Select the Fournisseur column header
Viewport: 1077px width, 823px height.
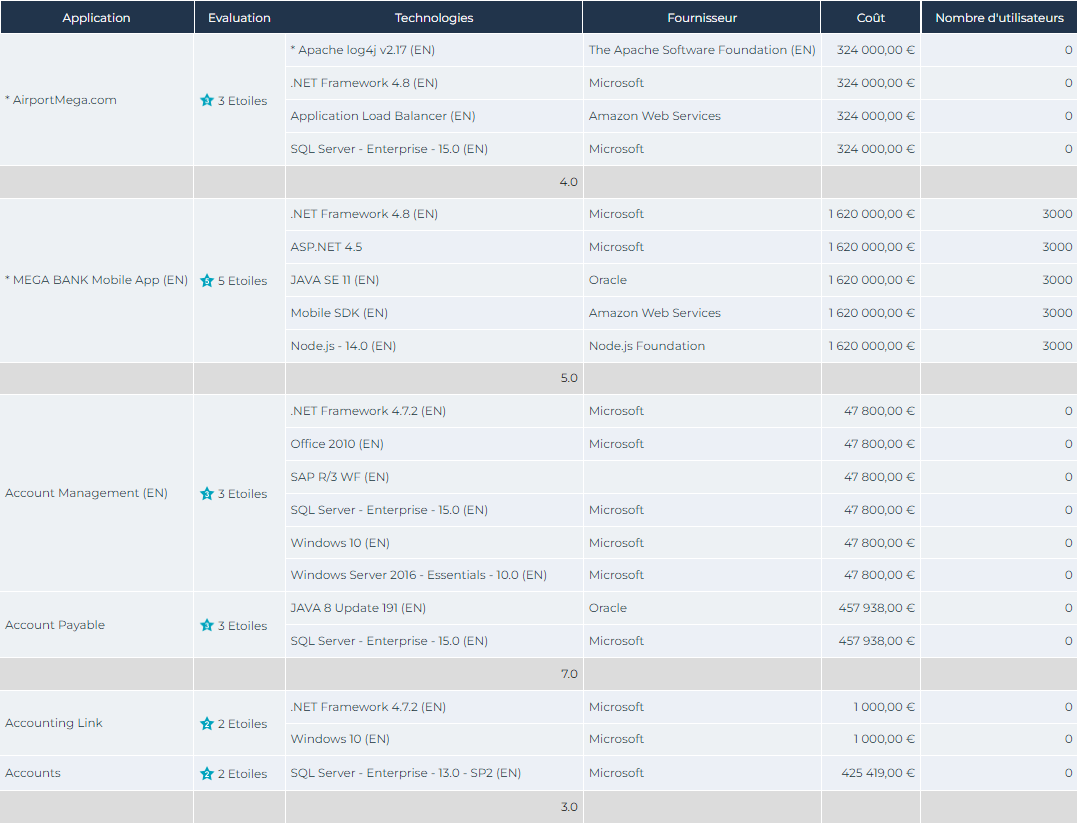[702, 18]
